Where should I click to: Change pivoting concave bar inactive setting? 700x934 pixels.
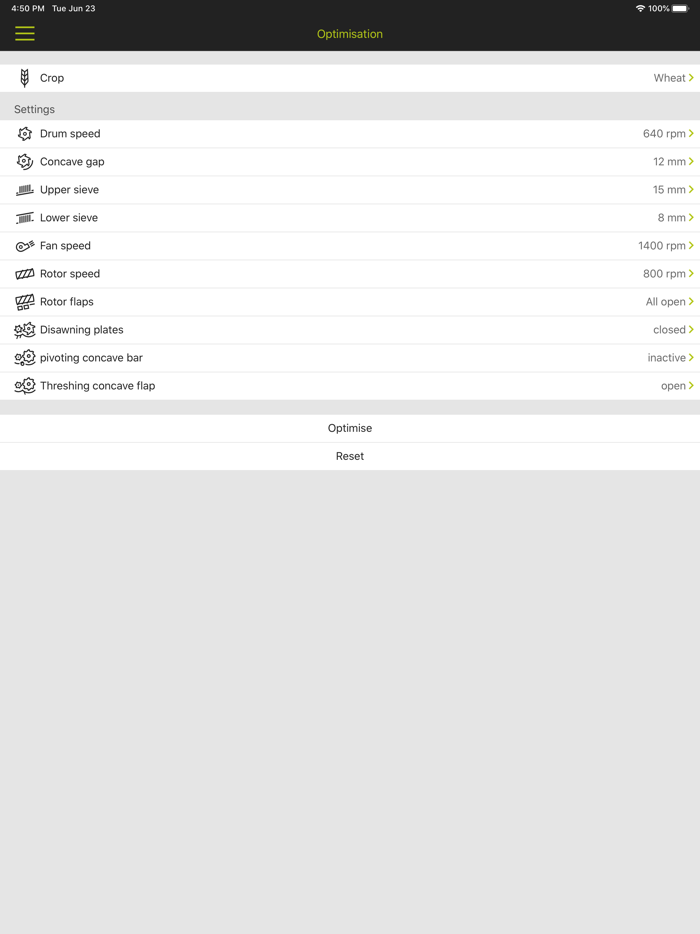pos(670,358)
